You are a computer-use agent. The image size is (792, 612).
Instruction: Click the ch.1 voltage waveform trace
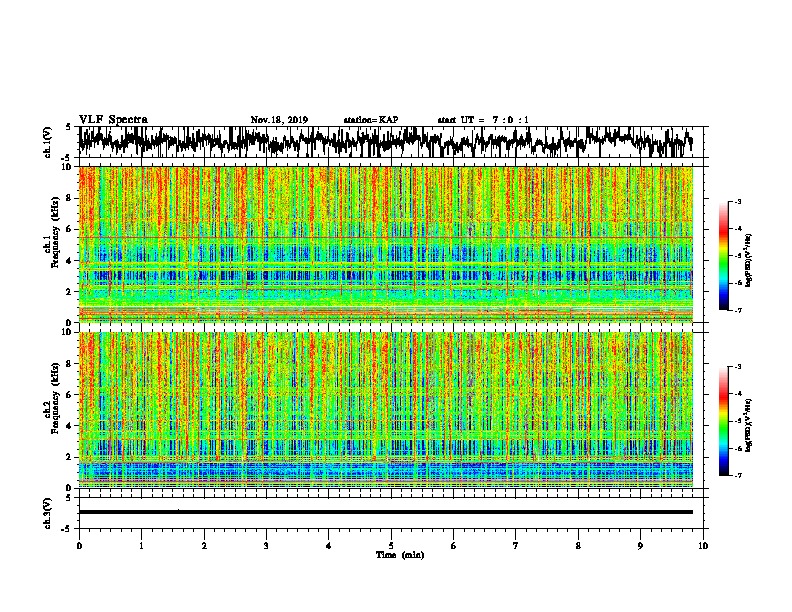(x=385, y=141)
